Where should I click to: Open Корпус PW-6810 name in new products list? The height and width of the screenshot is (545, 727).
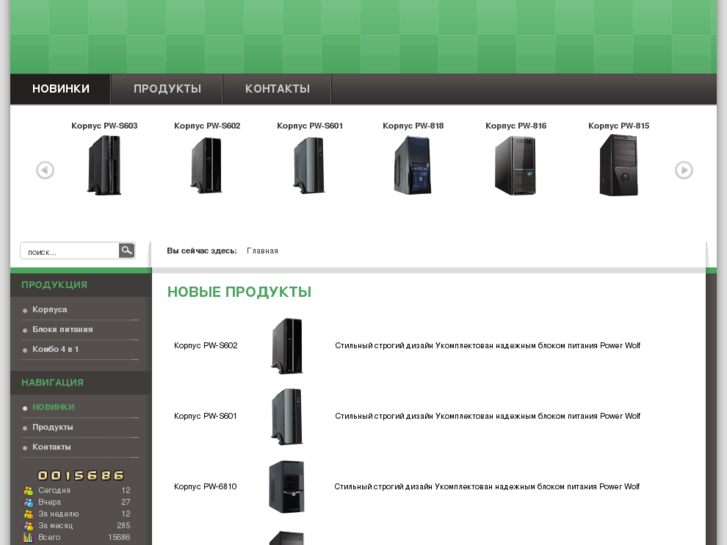tap(205, 487)
